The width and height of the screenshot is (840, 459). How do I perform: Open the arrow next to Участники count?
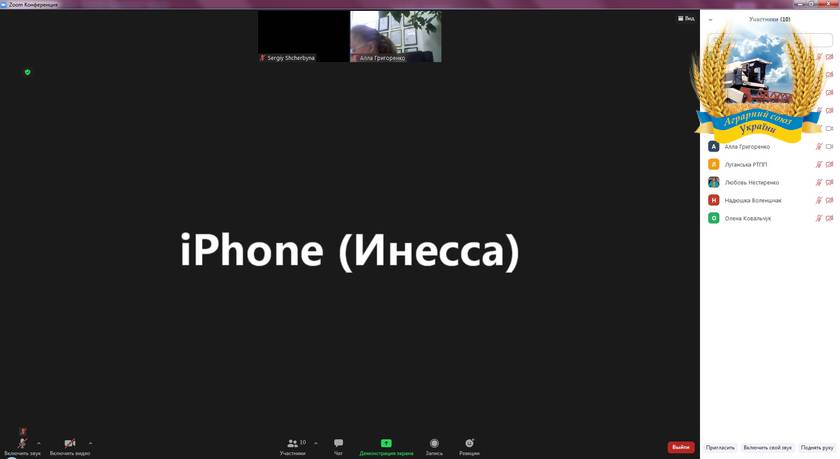click(x=316, y=443)
